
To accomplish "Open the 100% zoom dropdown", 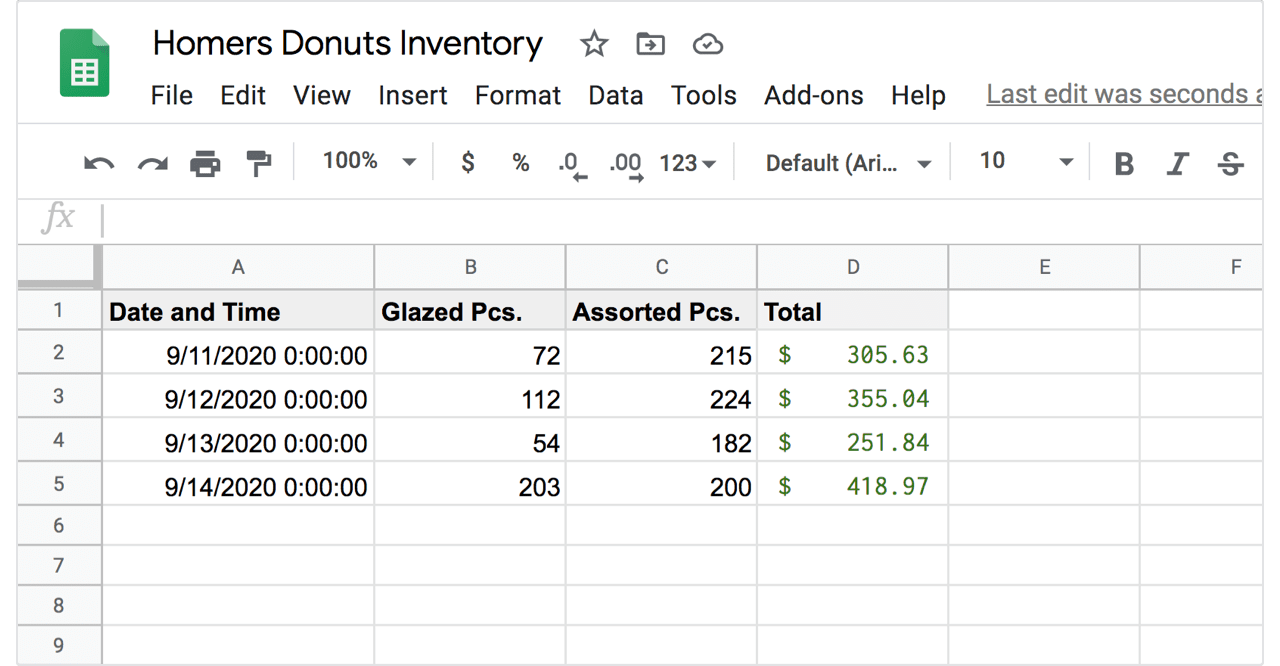I will click(x=369, y=161).
